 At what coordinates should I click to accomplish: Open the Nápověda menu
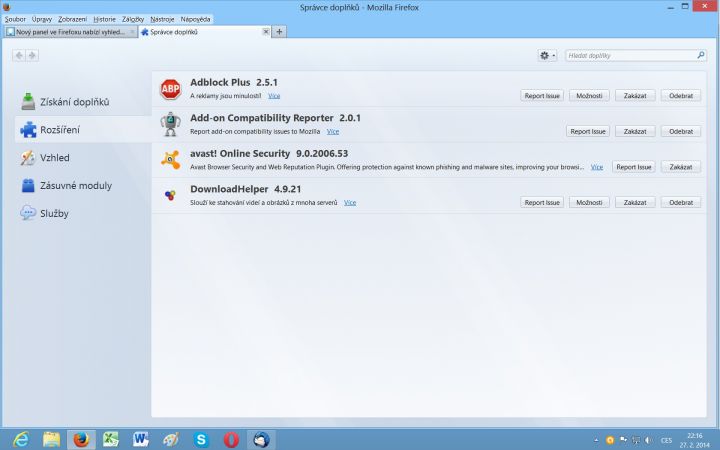point(195,19)
